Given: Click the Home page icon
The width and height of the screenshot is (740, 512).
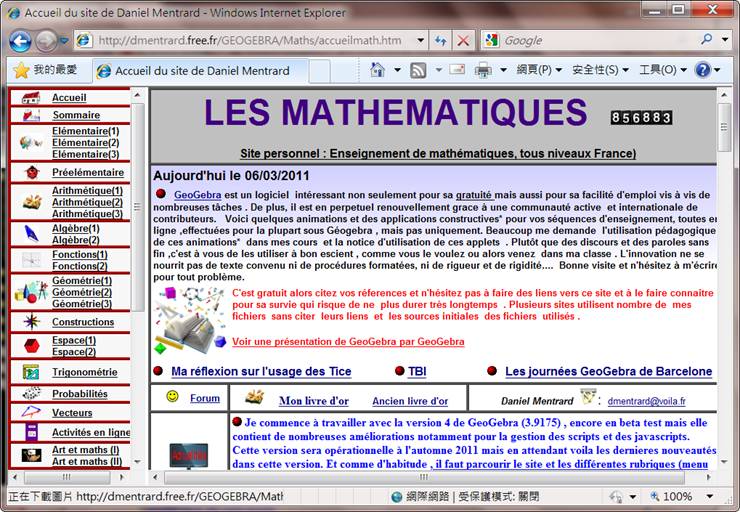Looking at the screenshot, I should tap(378, 70).
